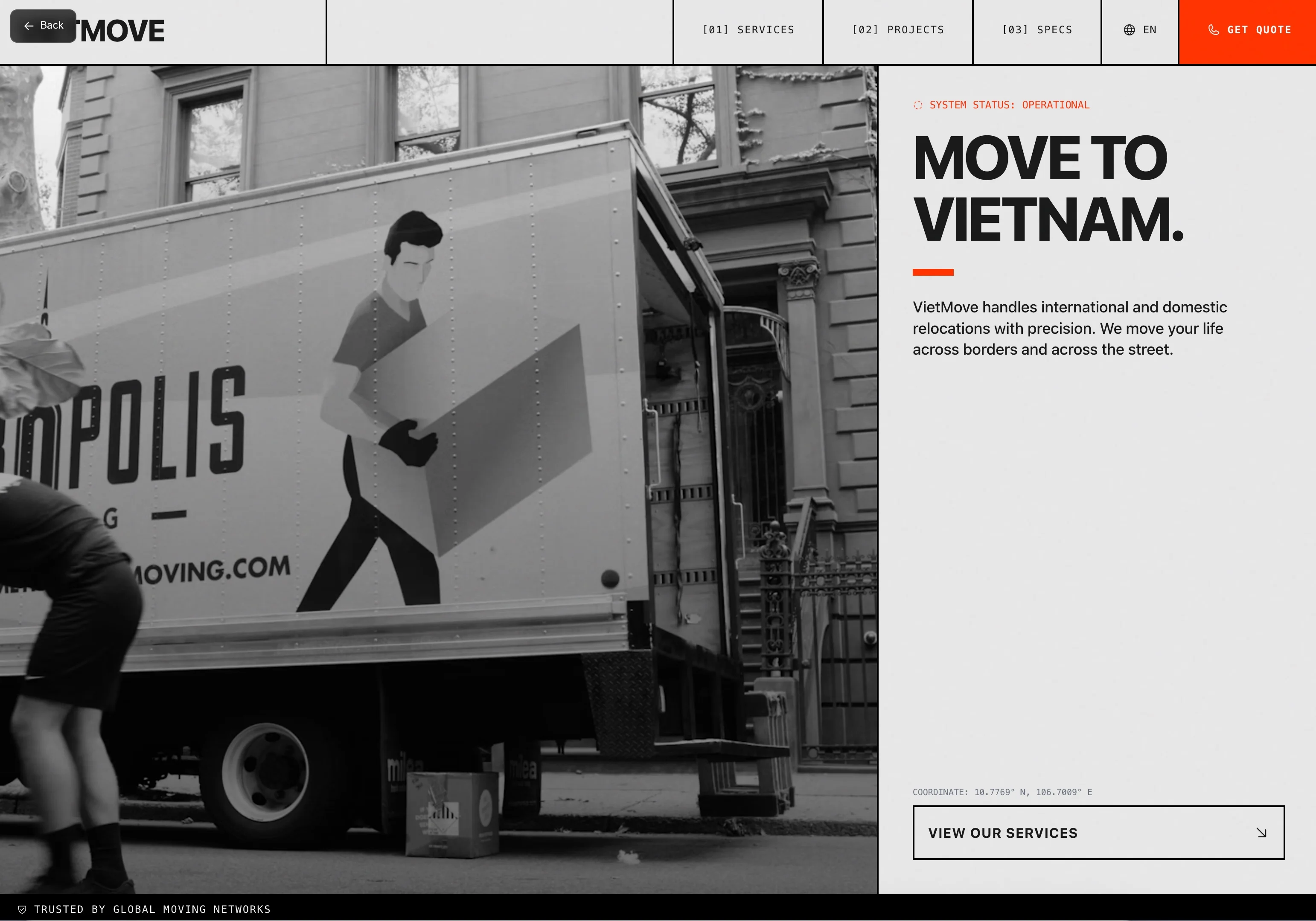Click the diagonal arrow in View Our Services
This screenshot has width=1316, height=921.
tap(1261, 833)
